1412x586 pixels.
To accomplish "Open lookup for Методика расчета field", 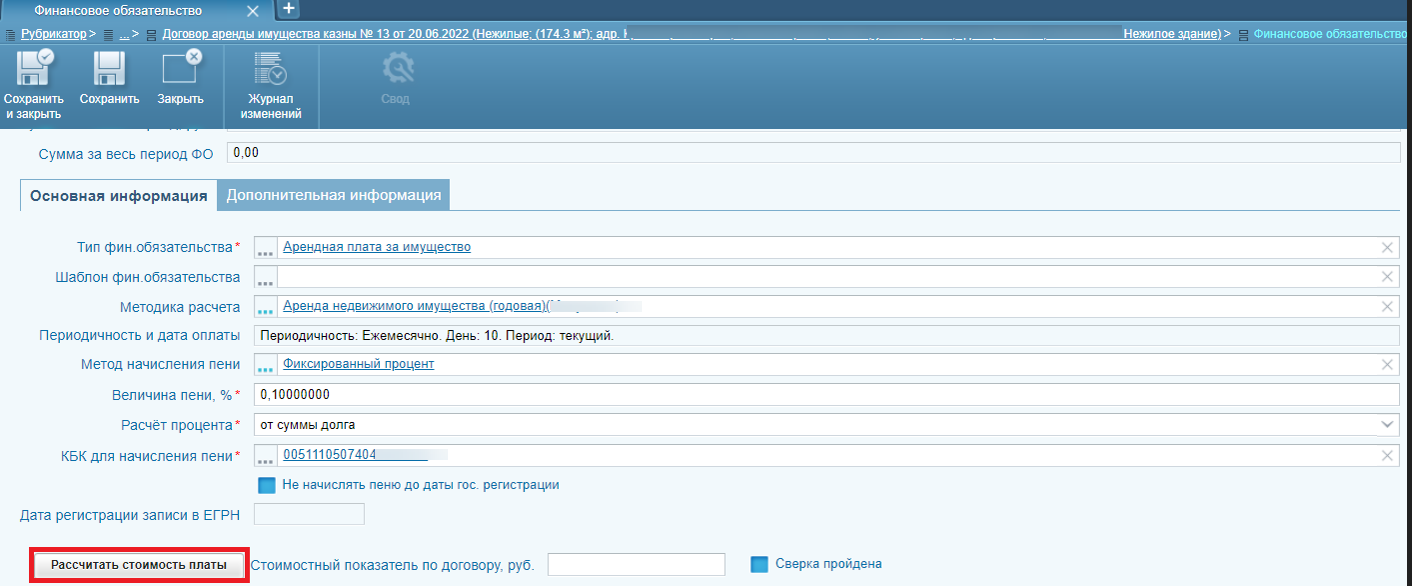I will point(265,307).
